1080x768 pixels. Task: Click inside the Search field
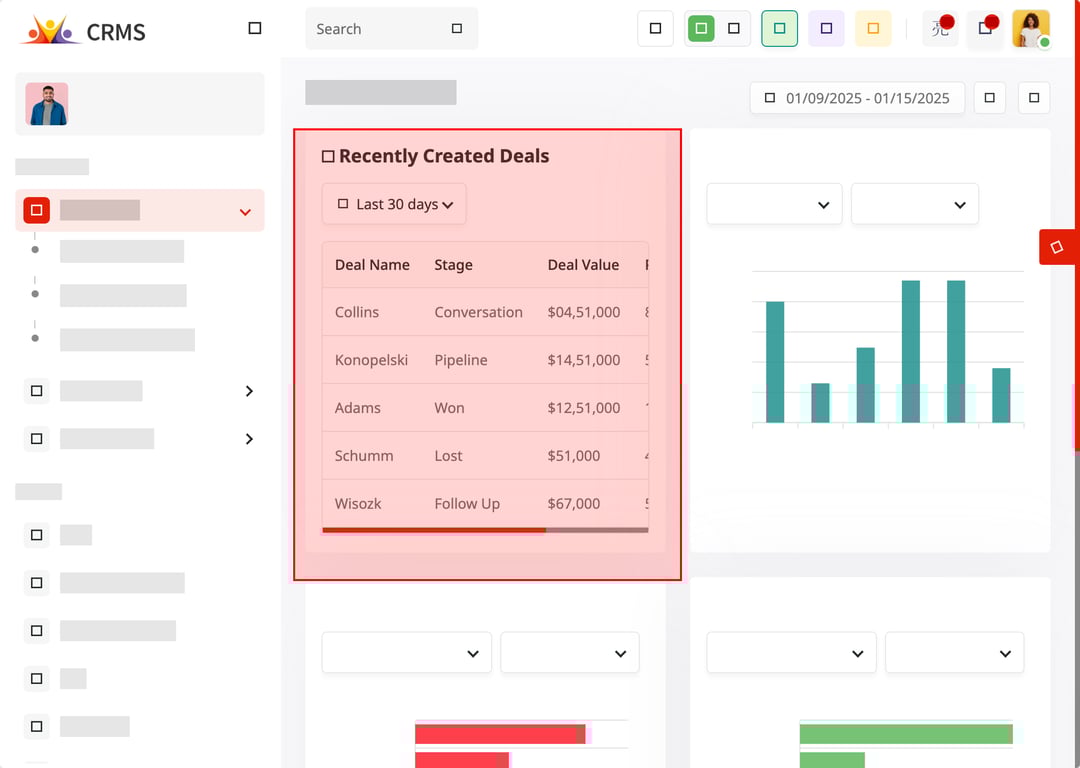380,29
